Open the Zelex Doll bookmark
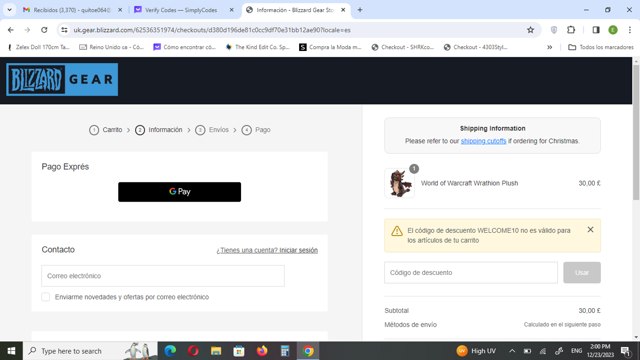The image size is (640, 360). click(39, 47)
